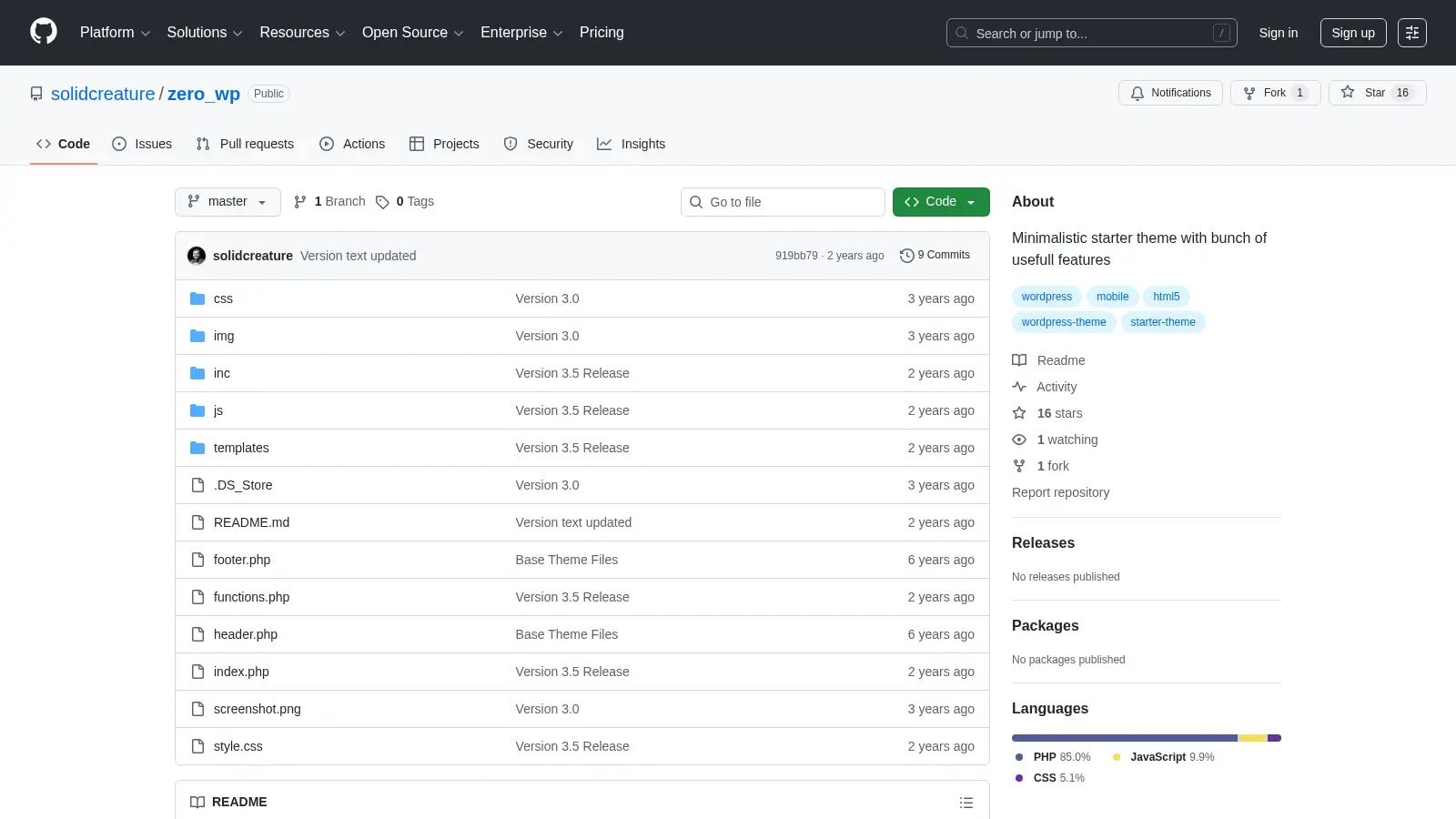Open the html5 topic tag
This screenshot has width=1456, height=819.
click(1167, 297)
